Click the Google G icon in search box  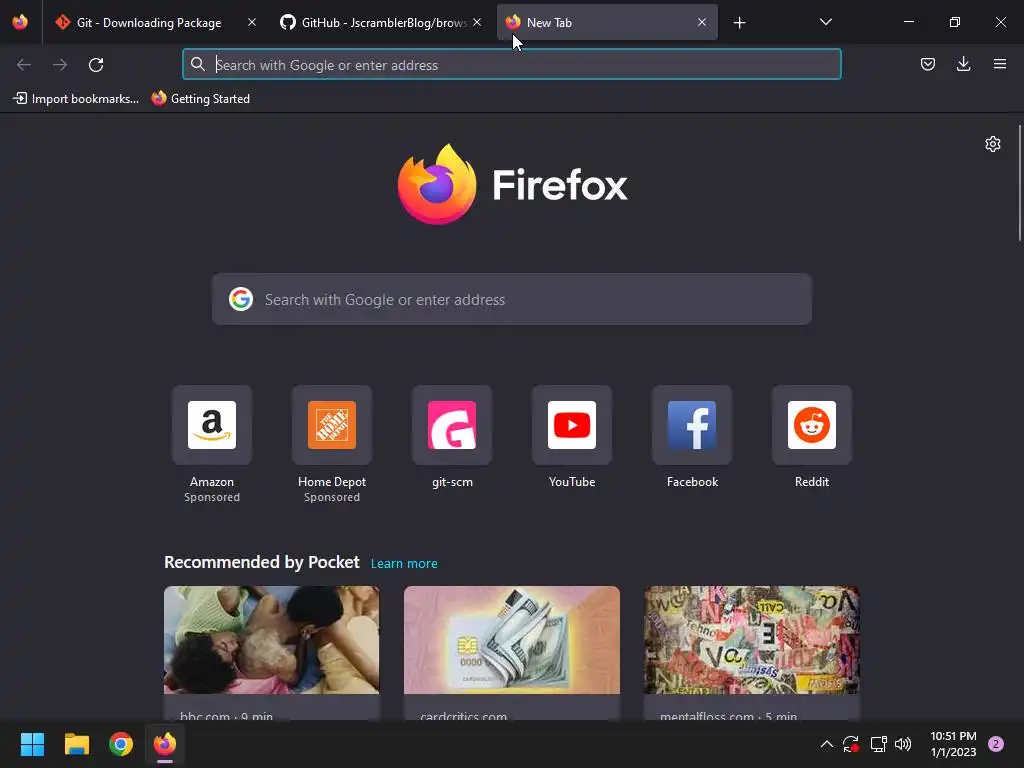point(241,299)
